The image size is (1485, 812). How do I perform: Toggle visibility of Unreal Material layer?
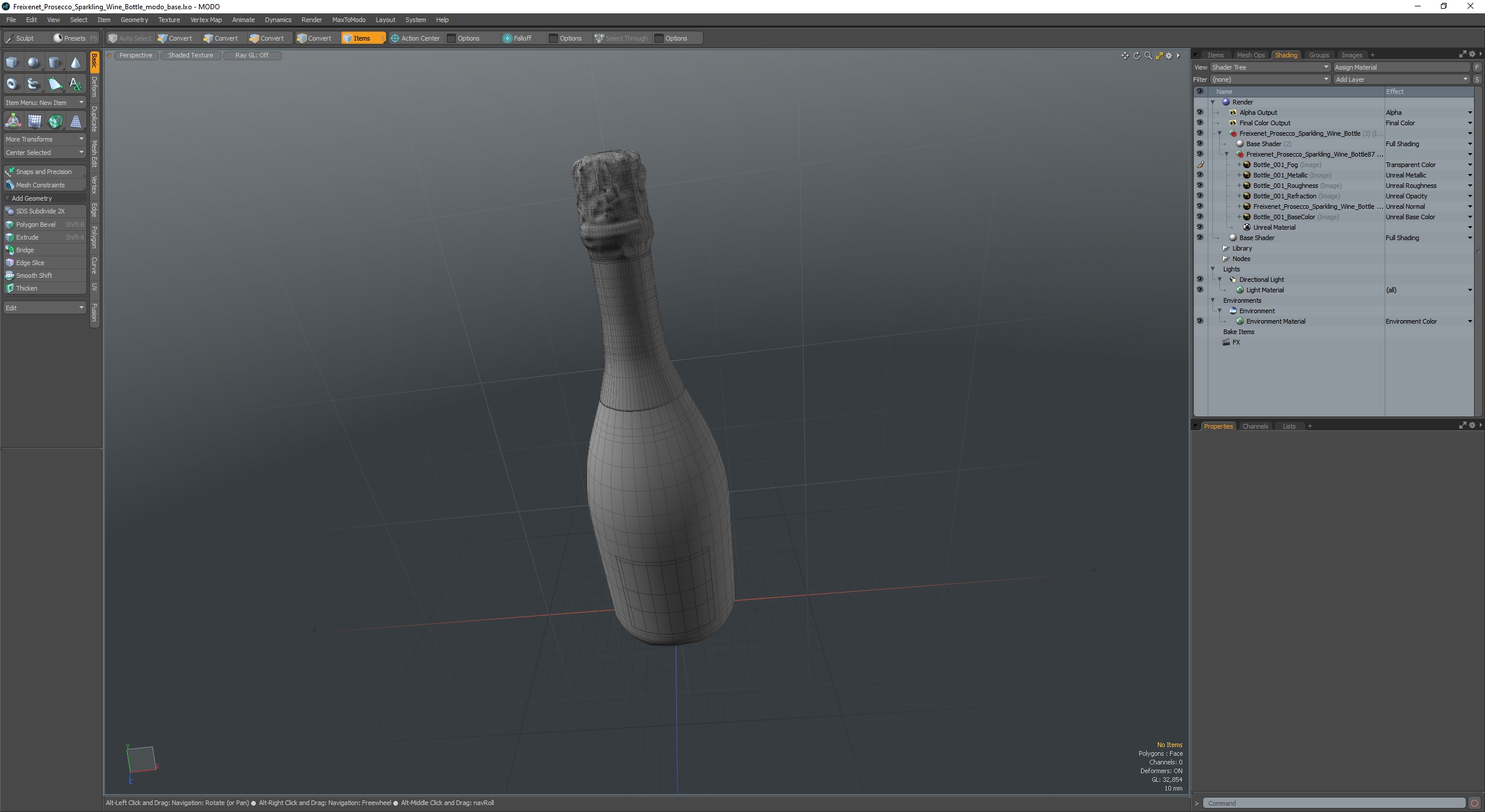[x=1200, y=227]
